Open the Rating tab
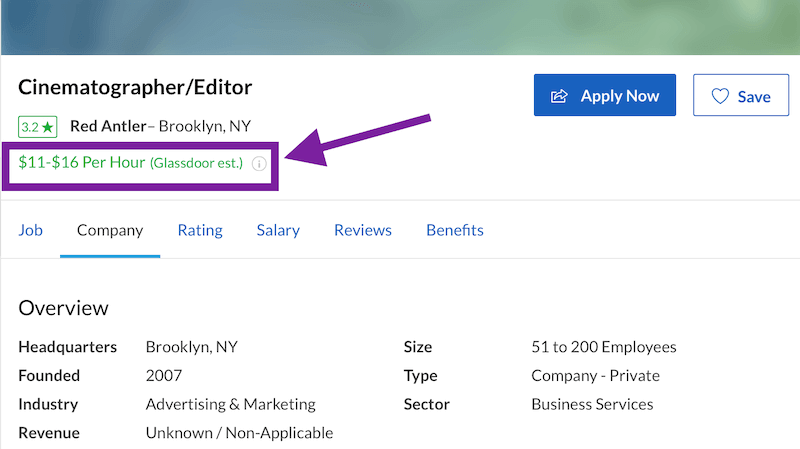800x449 pixels. click(x=200, y=230)
